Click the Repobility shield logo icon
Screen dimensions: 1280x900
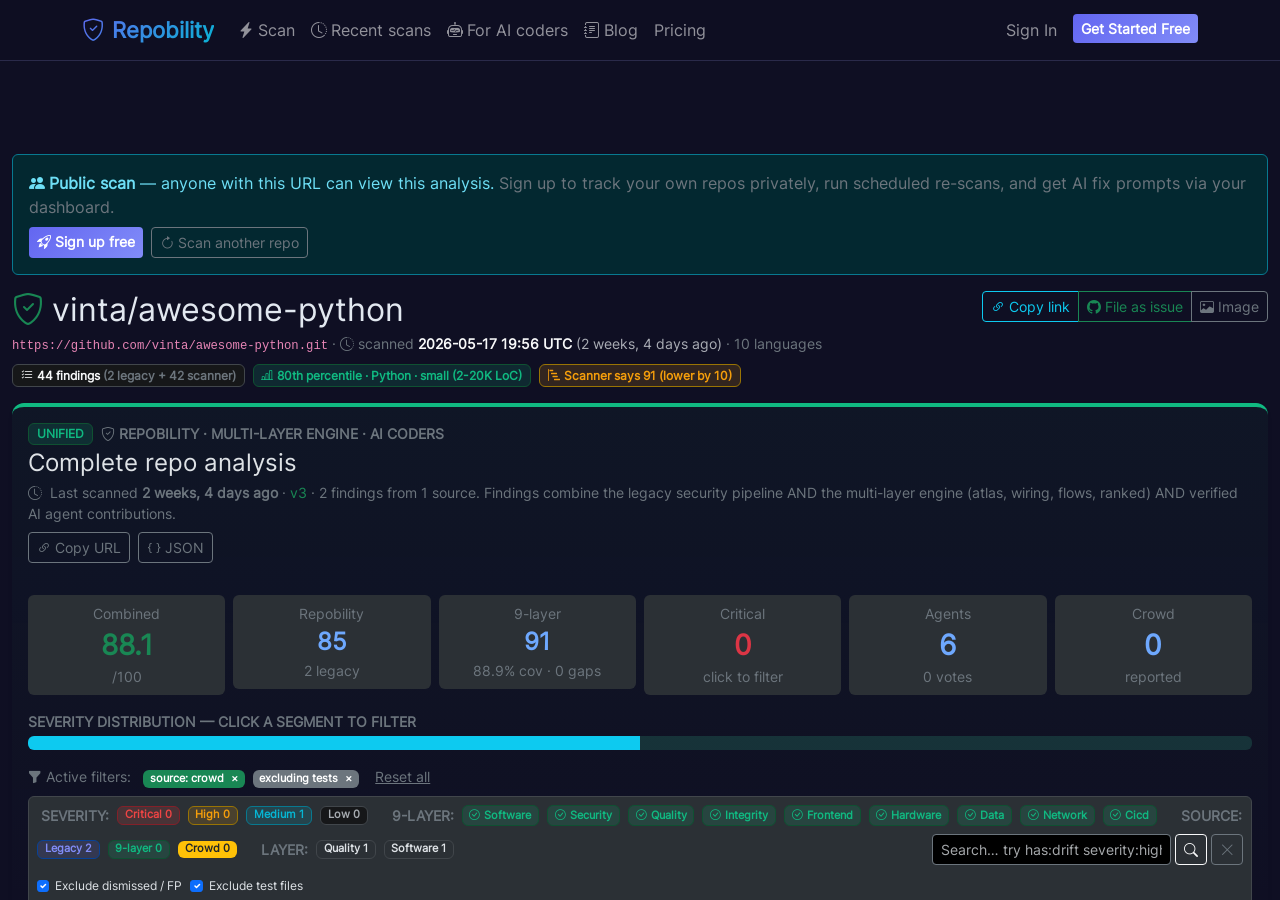click(93, 30)
